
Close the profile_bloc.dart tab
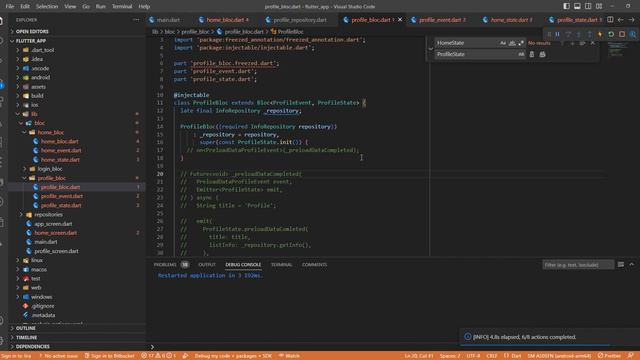pyautogui.click(x=400, y=20)
